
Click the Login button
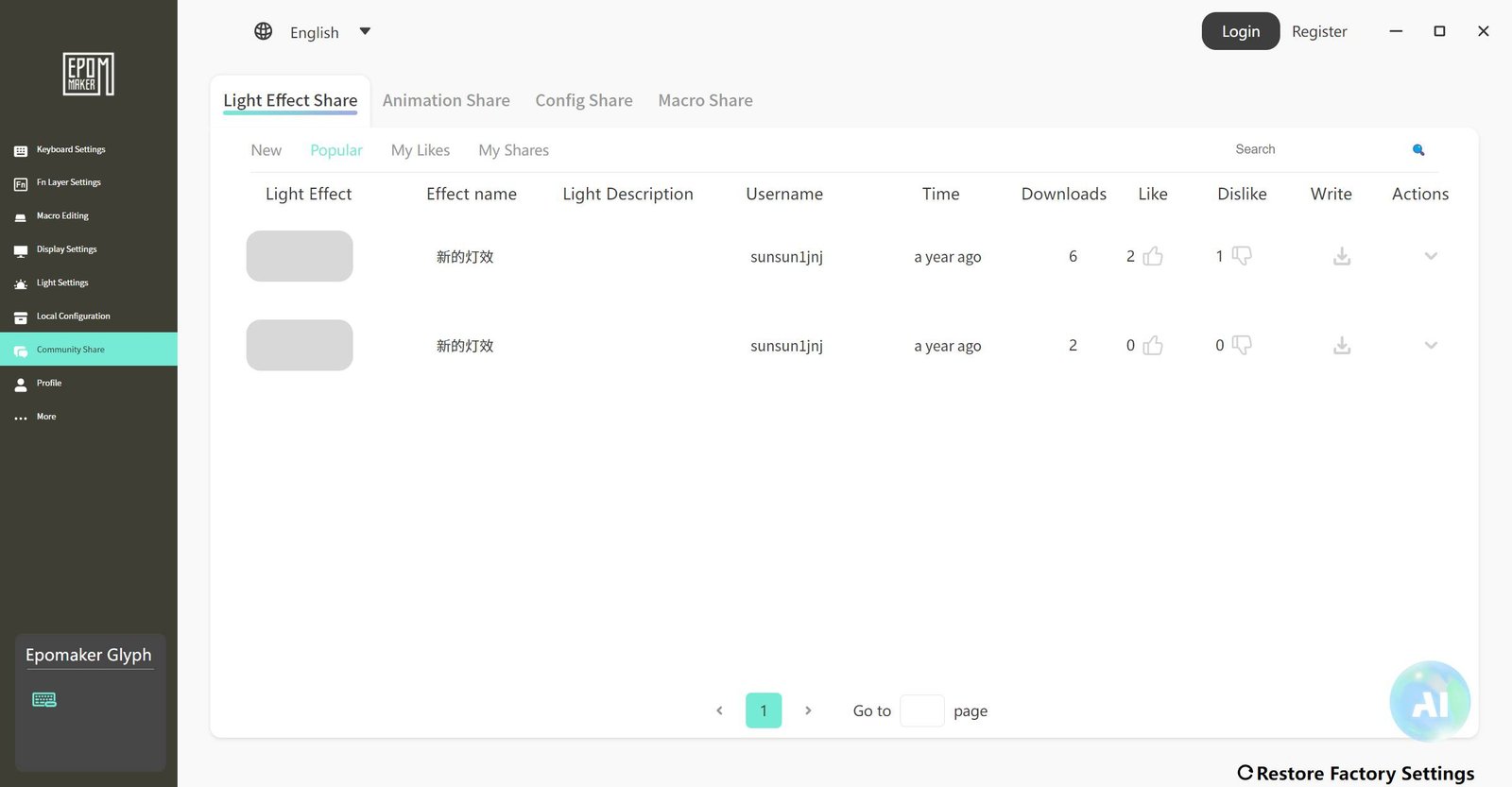click(1241, 31)
